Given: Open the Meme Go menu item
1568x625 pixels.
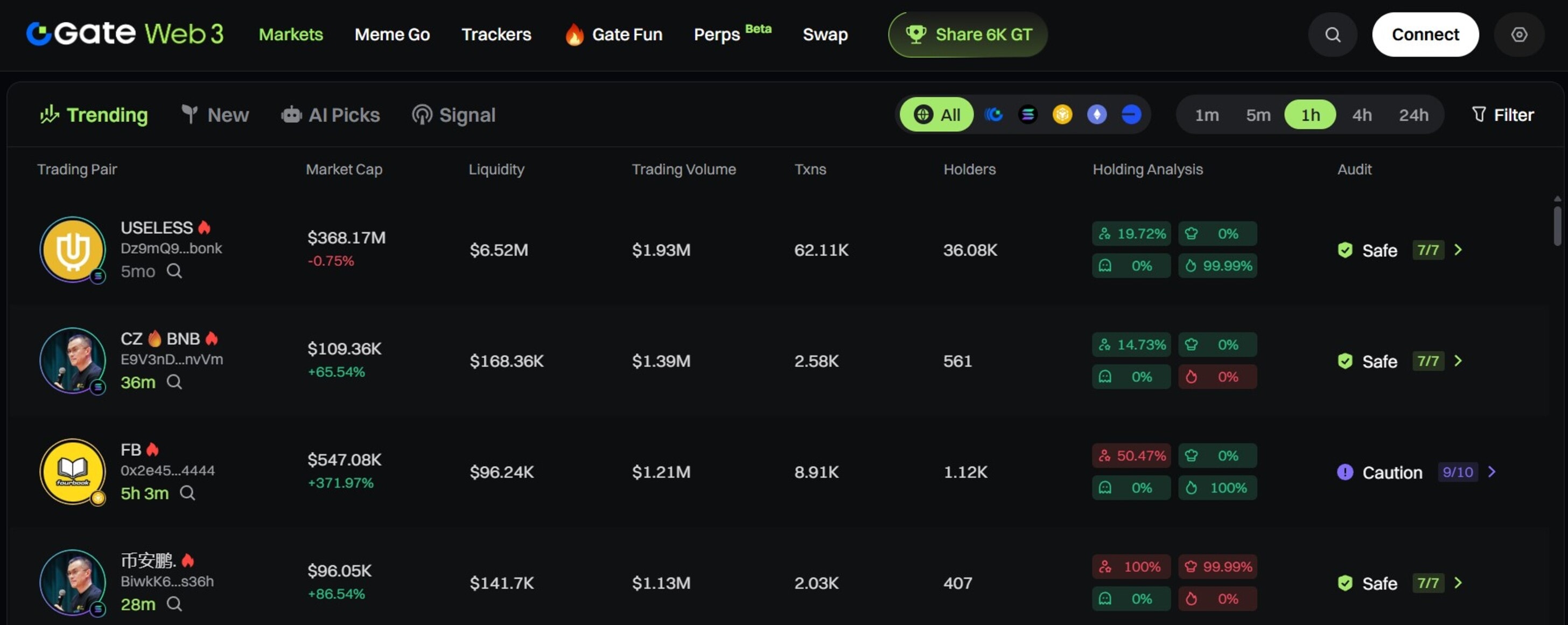Looking at the screenshot, I should [392, 34].
